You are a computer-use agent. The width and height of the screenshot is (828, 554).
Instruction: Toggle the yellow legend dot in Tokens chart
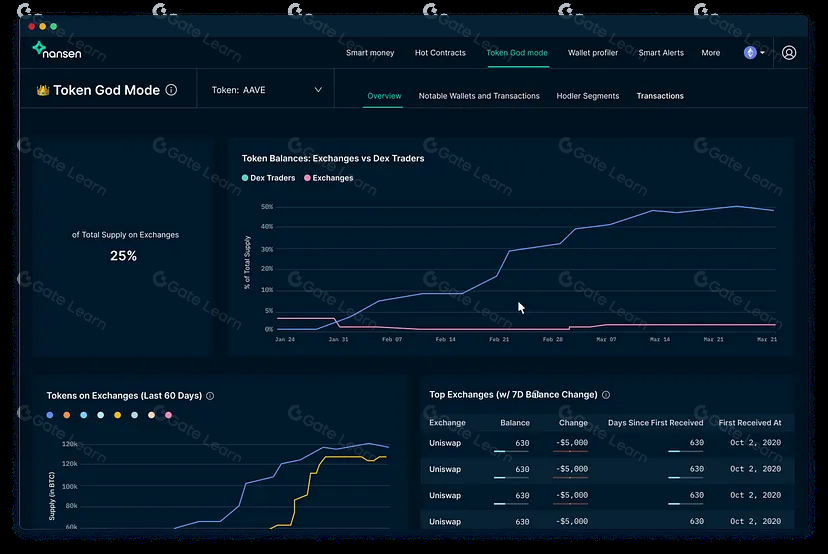[118, 415]
